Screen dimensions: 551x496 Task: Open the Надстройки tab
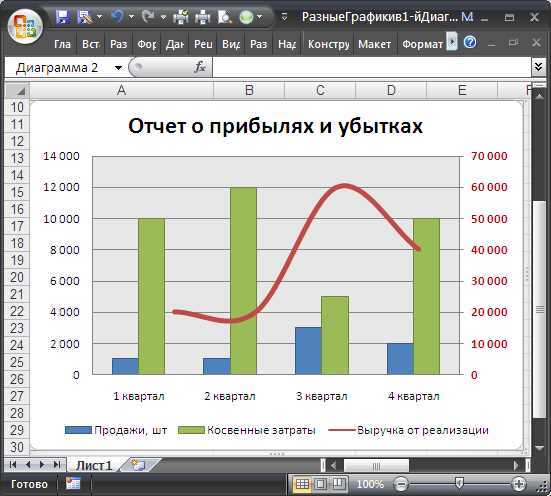tap(287, 44)
